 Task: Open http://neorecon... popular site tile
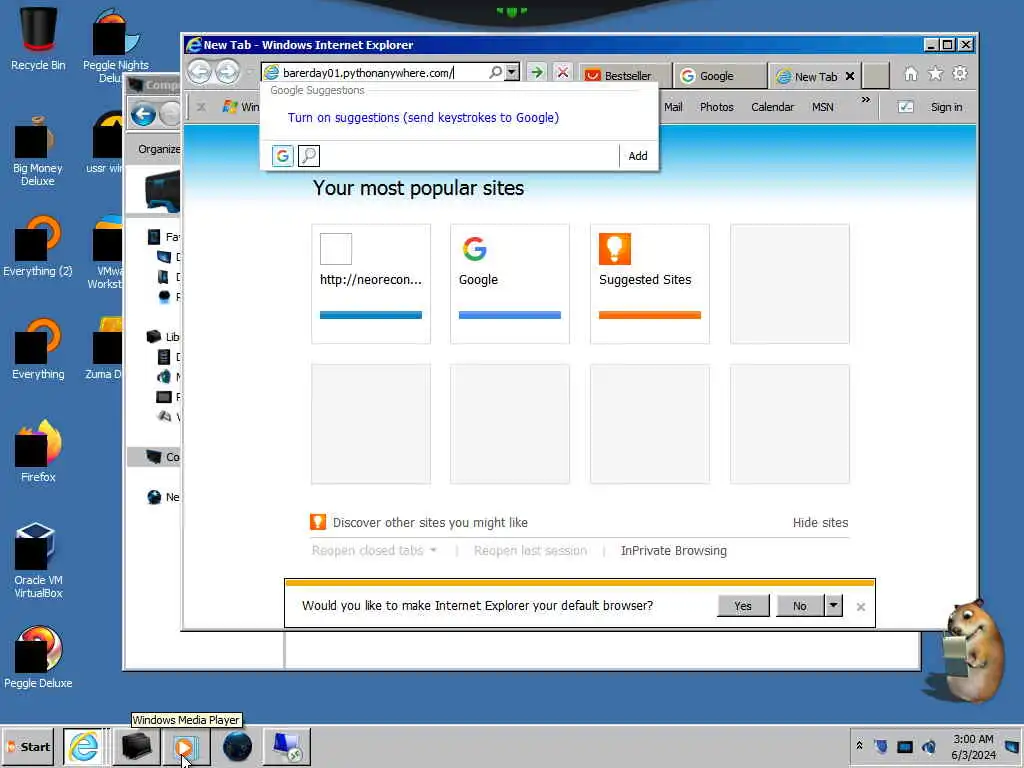click(x=371, y=283)
